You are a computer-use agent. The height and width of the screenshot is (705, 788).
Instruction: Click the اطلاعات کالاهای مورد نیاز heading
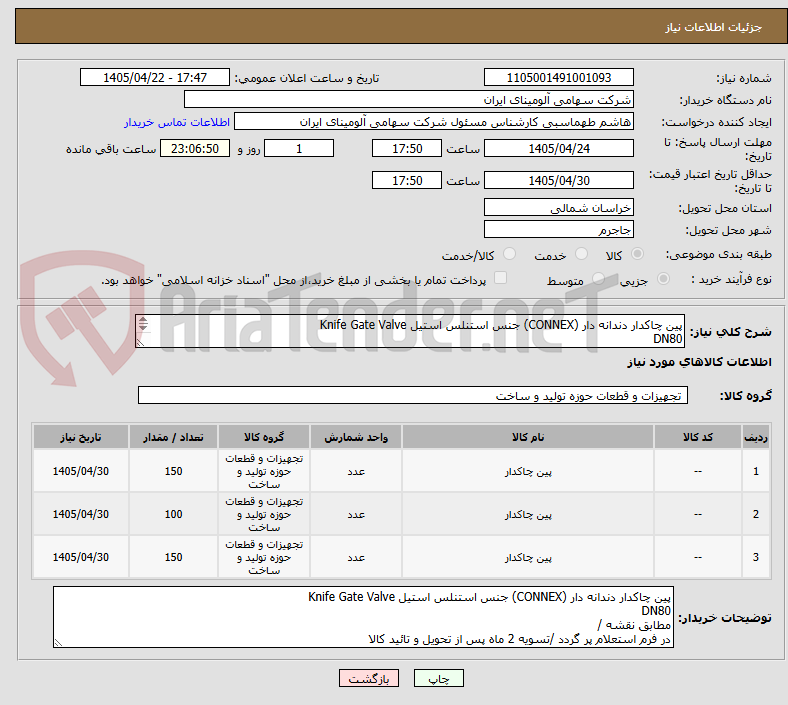(699, 362)
